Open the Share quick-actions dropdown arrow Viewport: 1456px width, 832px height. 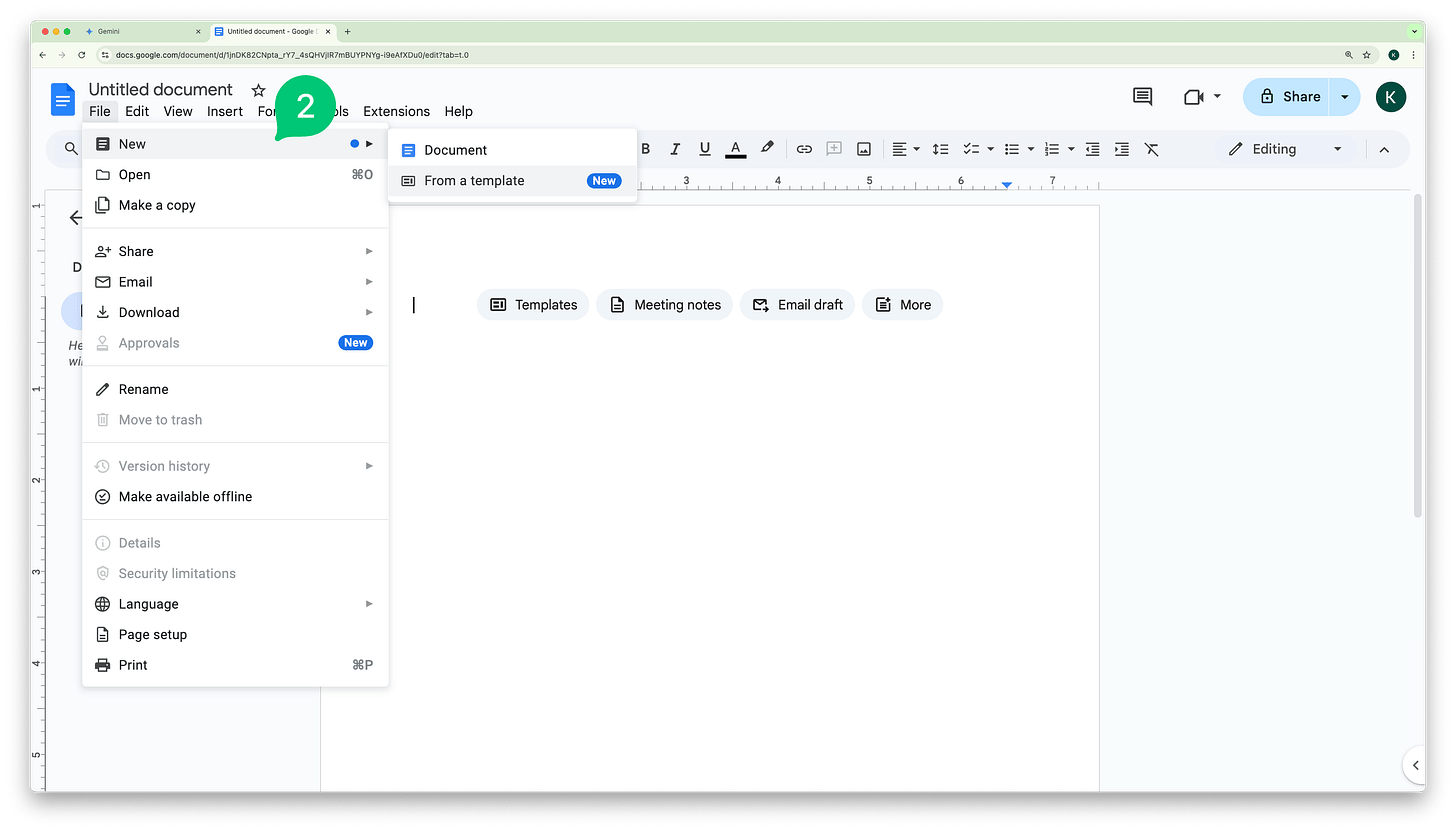coord(1345,96)
